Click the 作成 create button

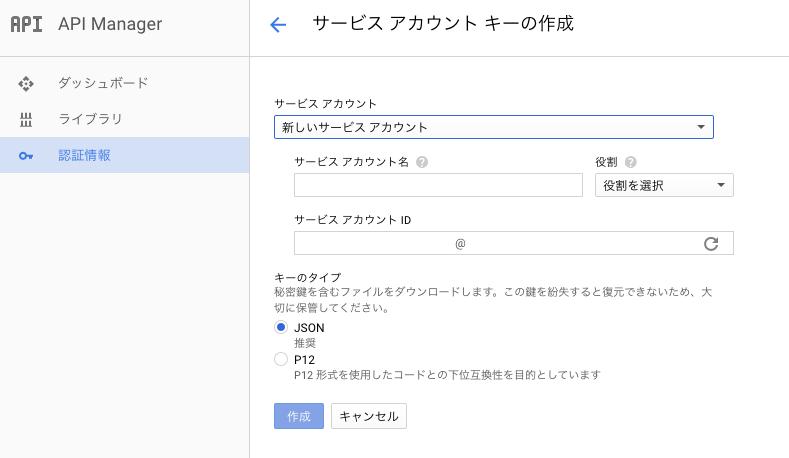tap(299, 416)
